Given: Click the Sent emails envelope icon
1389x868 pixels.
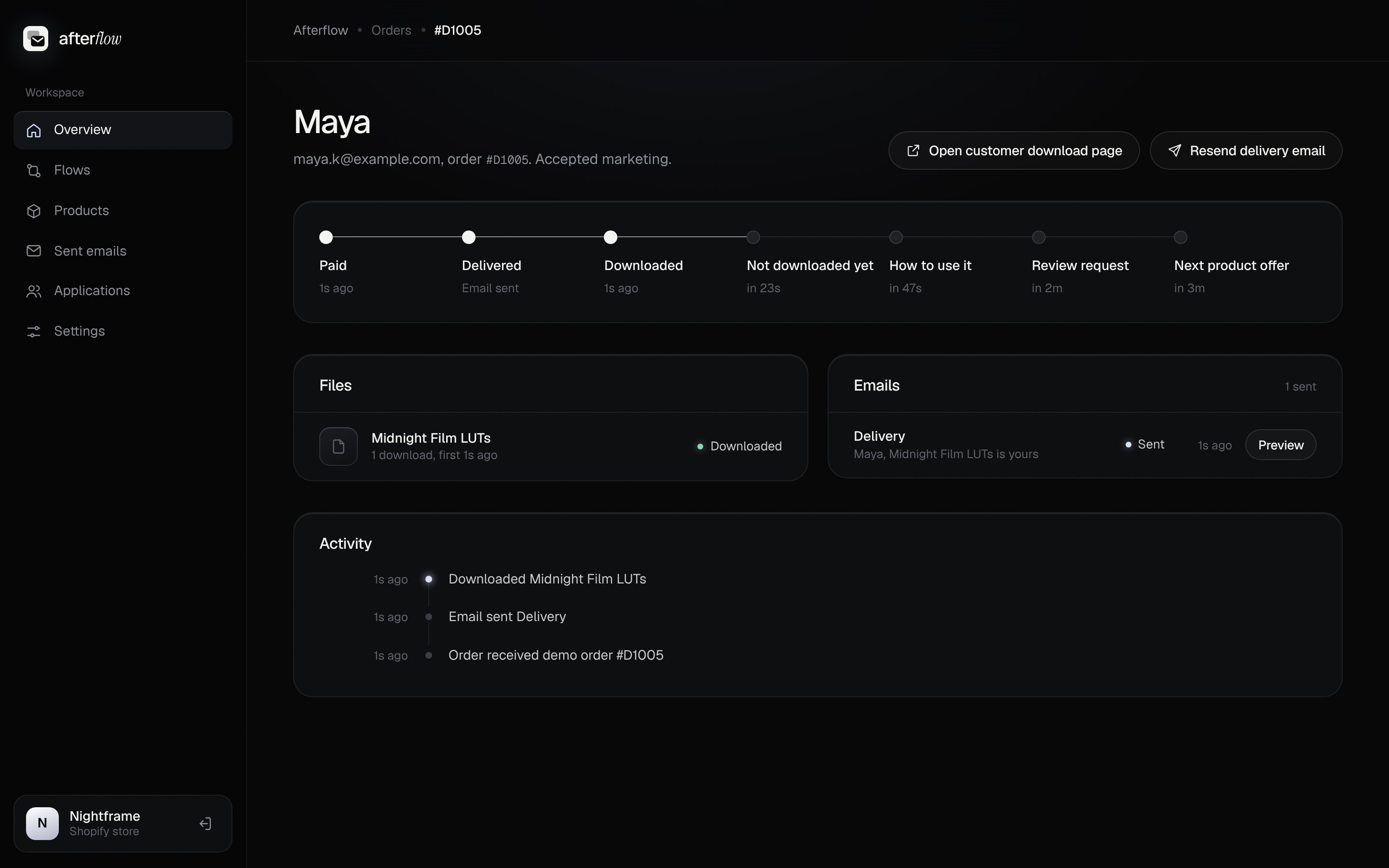Looking at the screenshot, I should click(34, 251).
